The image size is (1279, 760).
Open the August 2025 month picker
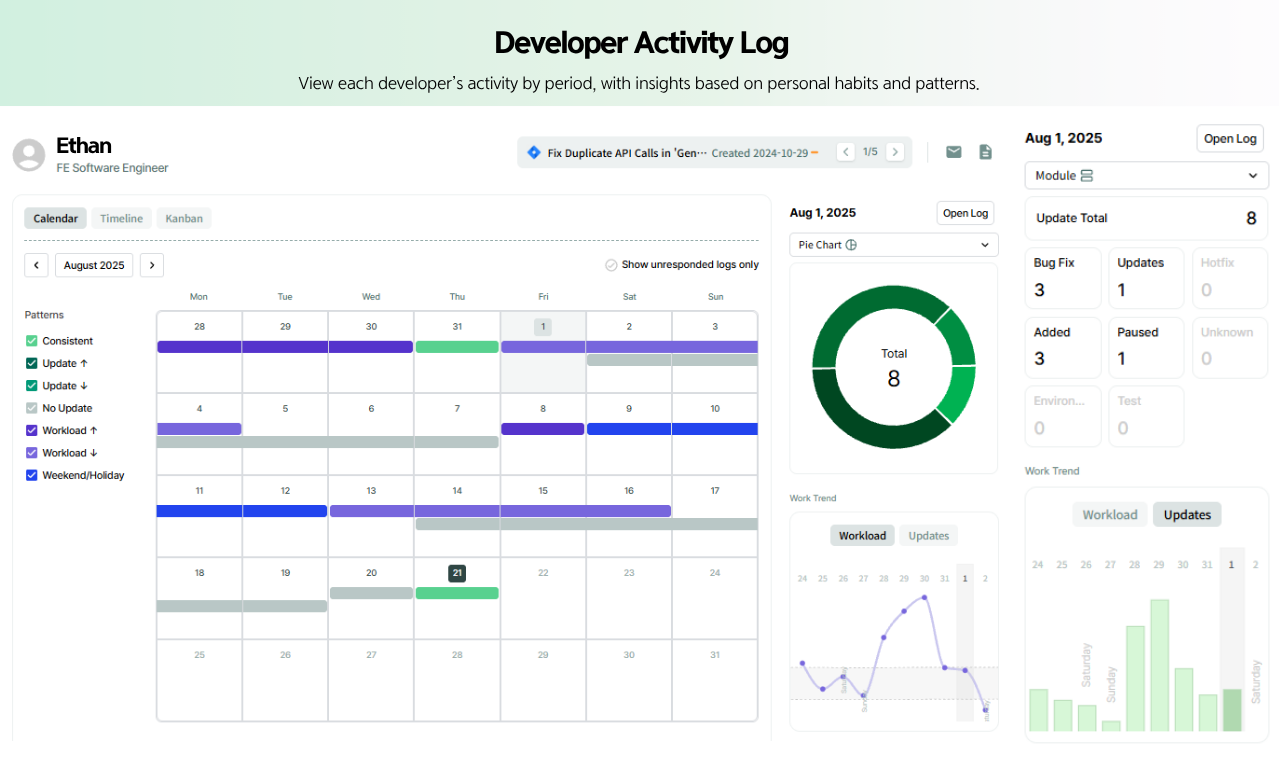click(x=94, y=265)
